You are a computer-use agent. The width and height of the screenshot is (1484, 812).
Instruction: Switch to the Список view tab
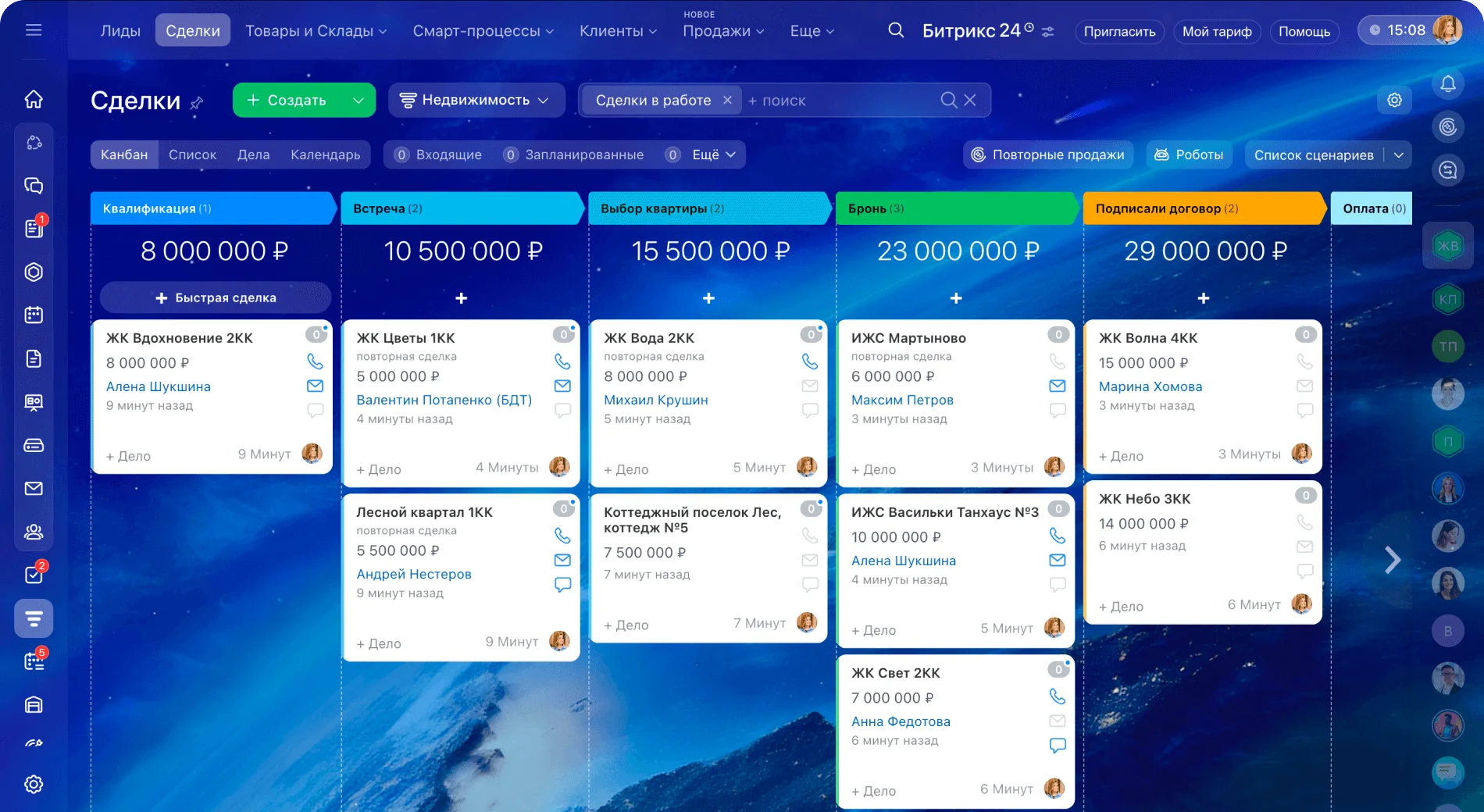coord(192,155)
